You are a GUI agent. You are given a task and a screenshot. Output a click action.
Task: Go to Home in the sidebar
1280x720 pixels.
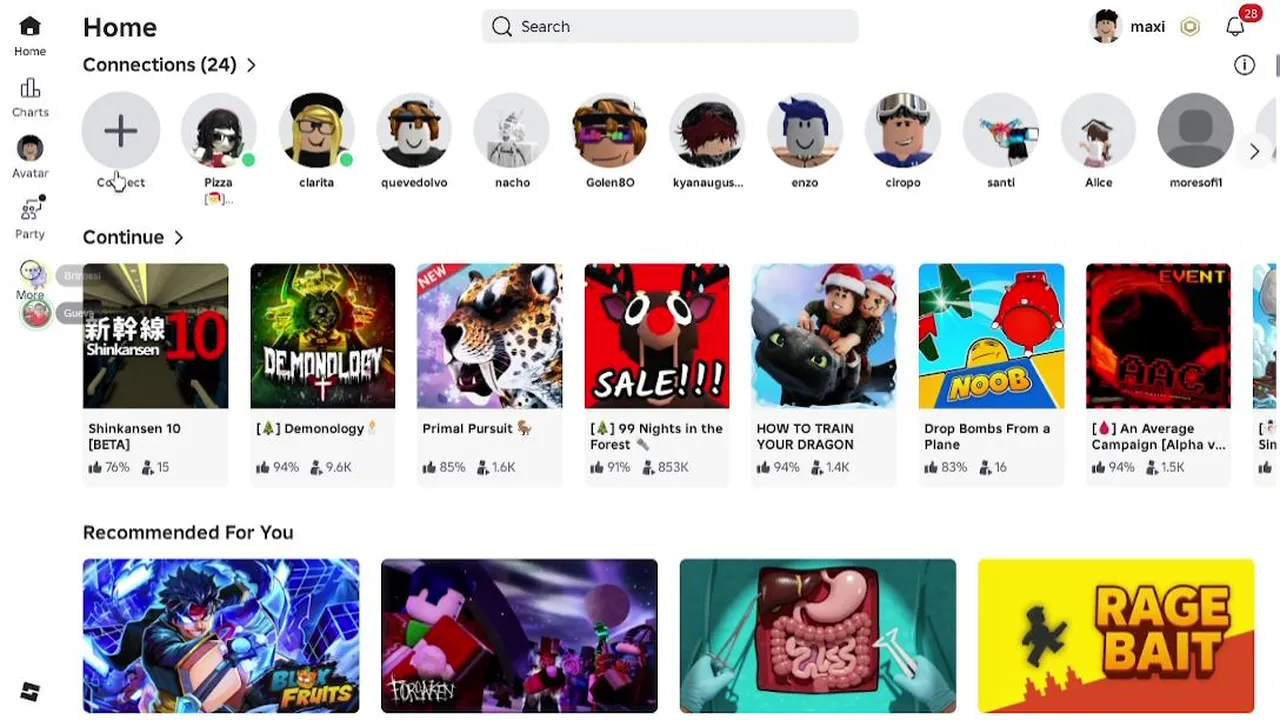pyautogui.click(x=30, y=36)
